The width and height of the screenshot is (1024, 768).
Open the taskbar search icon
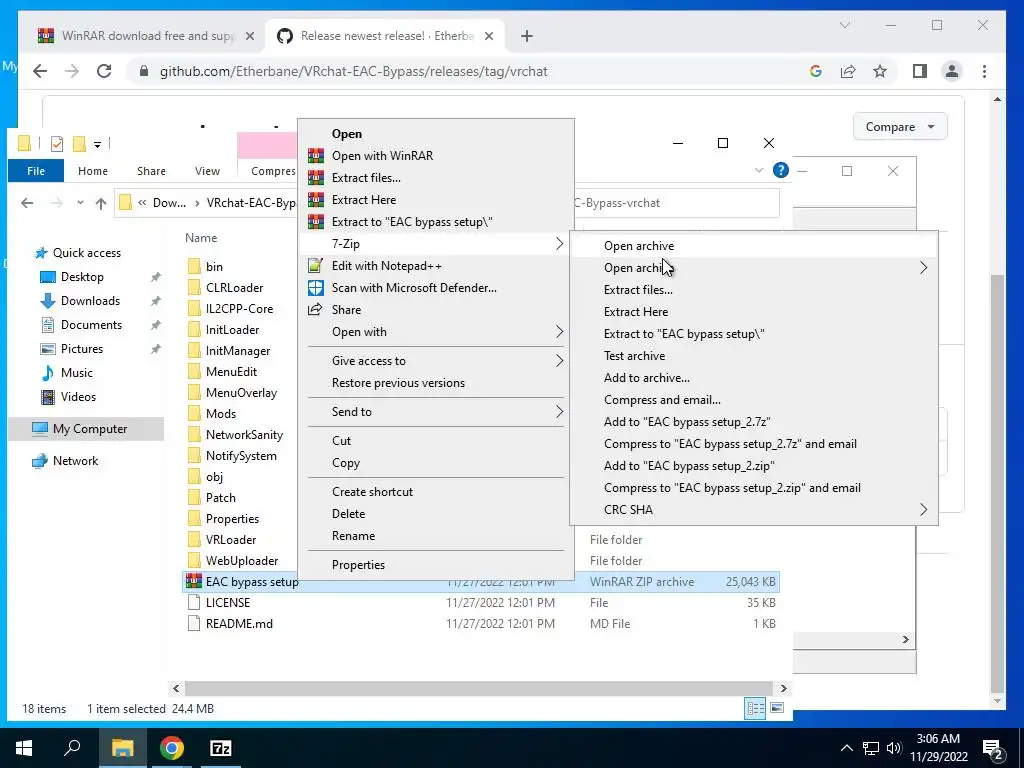[x=72, y=748]
